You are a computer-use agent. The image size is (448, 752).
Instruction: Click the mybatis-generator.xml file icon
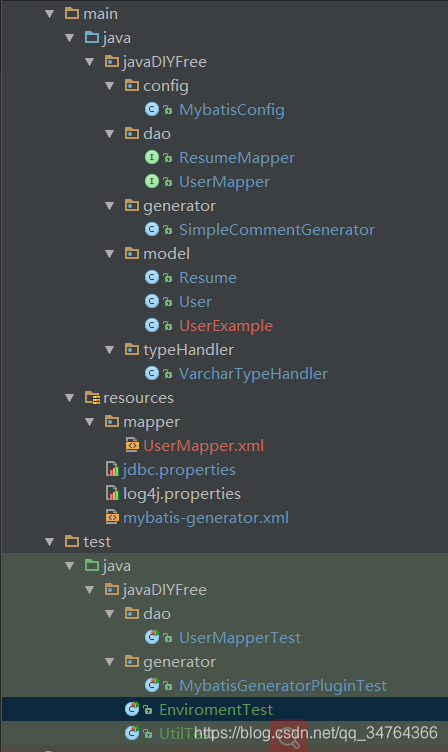click(x=112, y=517)
